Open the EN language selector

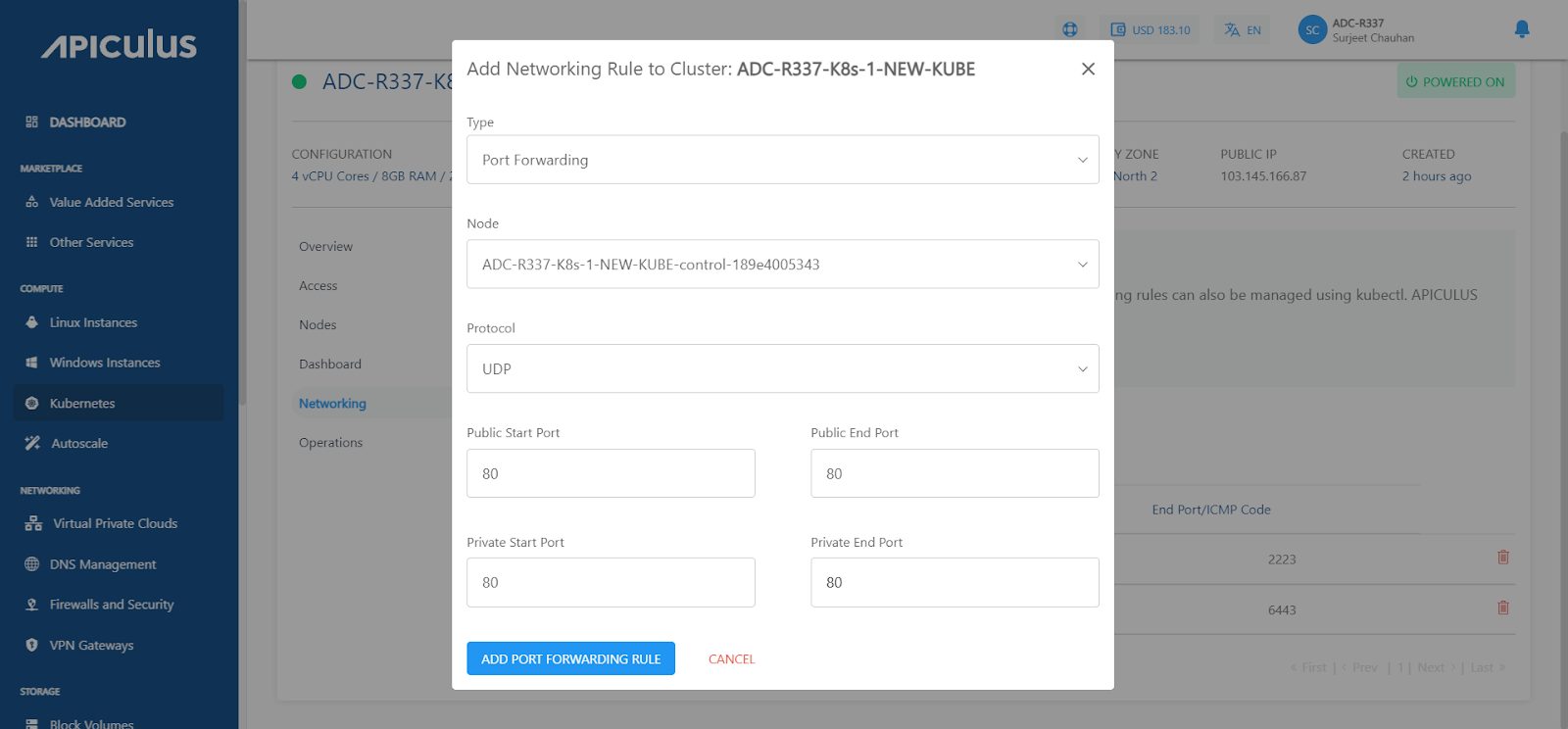pos(1242,30)
